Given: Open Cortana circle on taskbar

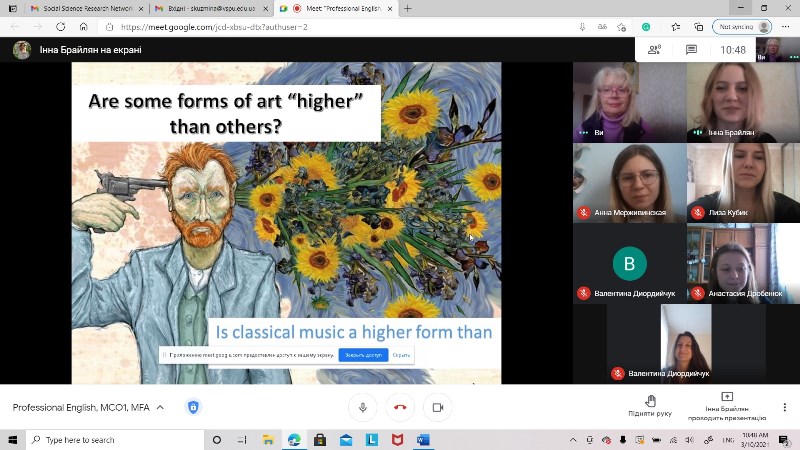Looking at the screenshot, I should tap(216, 440).
